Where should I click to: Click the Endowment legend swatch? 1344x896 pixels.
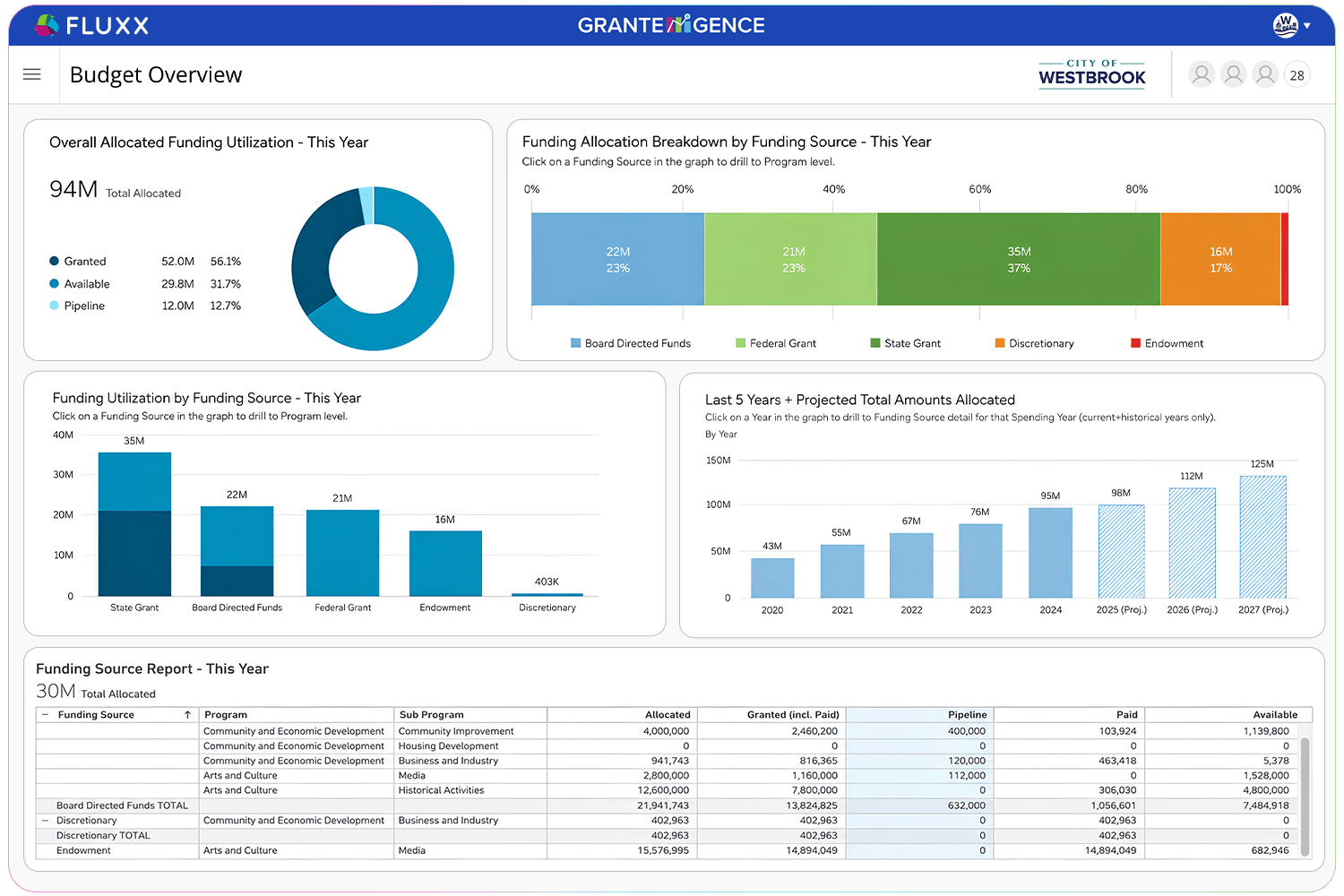pyautogui.click(x=1135, y=343)
